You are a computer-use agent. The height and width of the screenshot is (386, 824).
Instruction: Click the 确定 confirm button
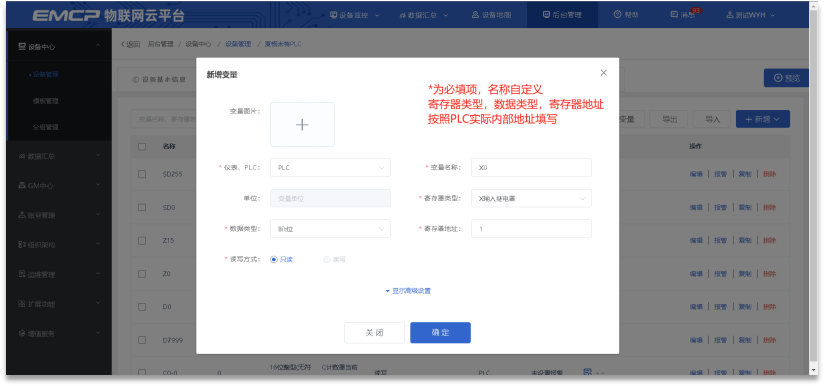(x=440, y=333)
